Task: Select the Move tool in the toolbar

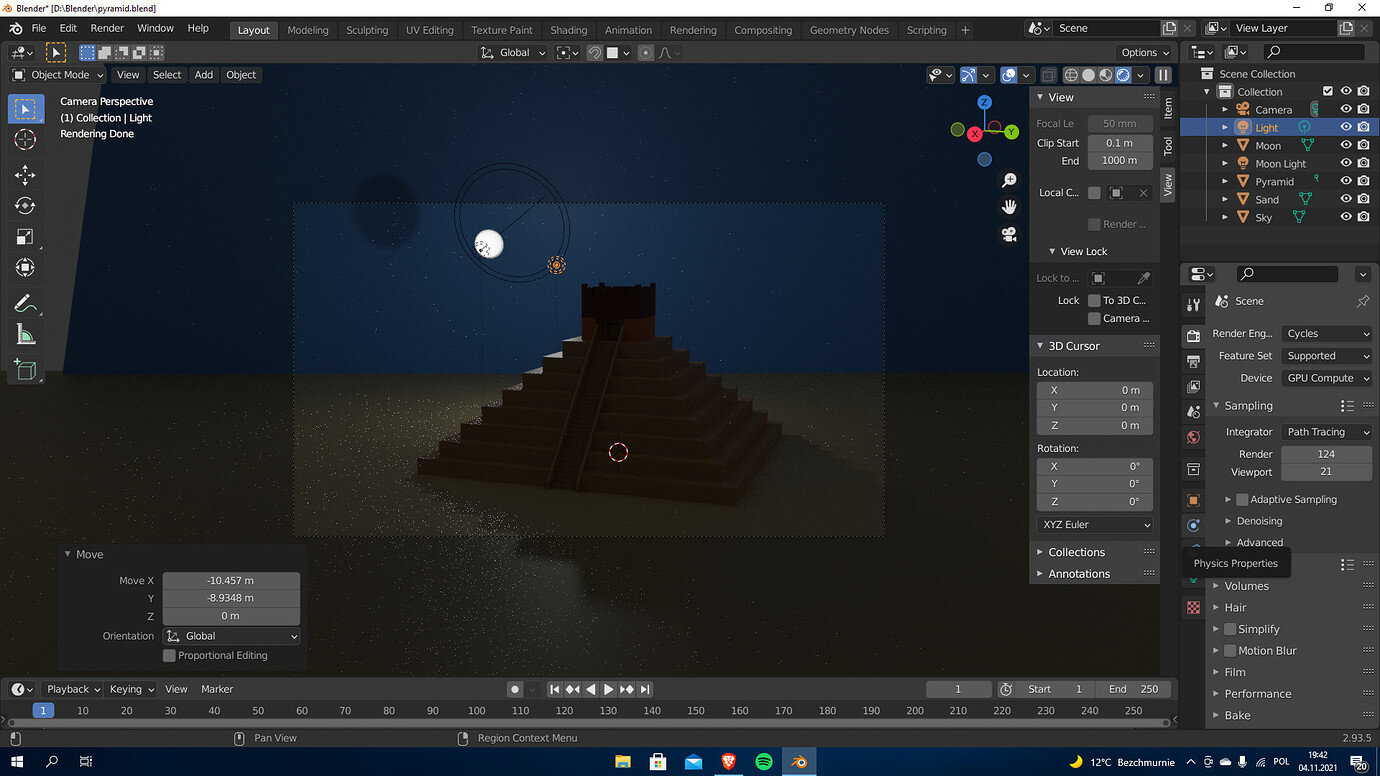Action: (x=27, y=174)
